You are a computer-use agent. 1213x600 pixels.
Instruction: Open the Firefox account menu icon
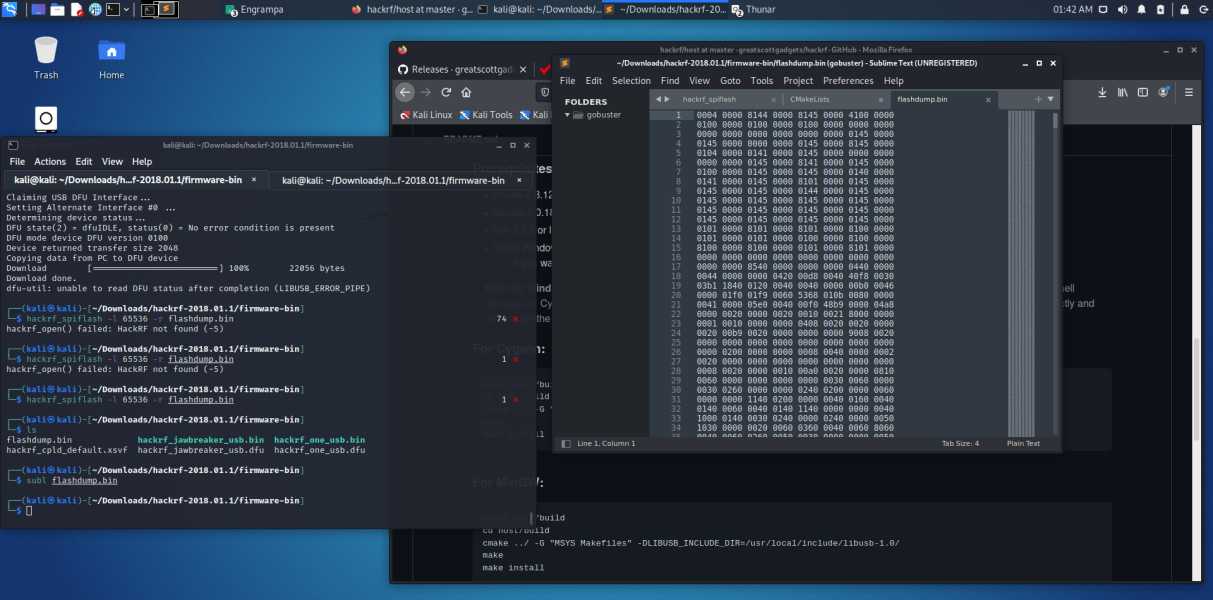tap(1162, 92)
